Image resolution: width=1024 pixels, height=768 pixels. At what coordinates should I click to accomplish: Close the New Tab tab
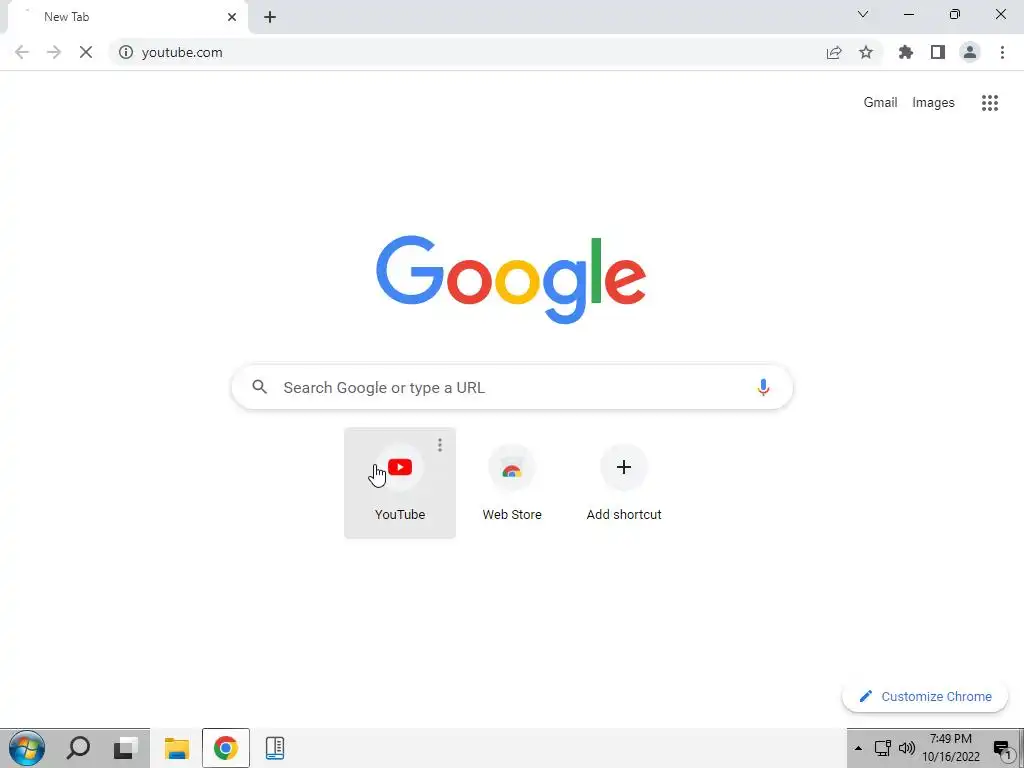click(232, 17)
